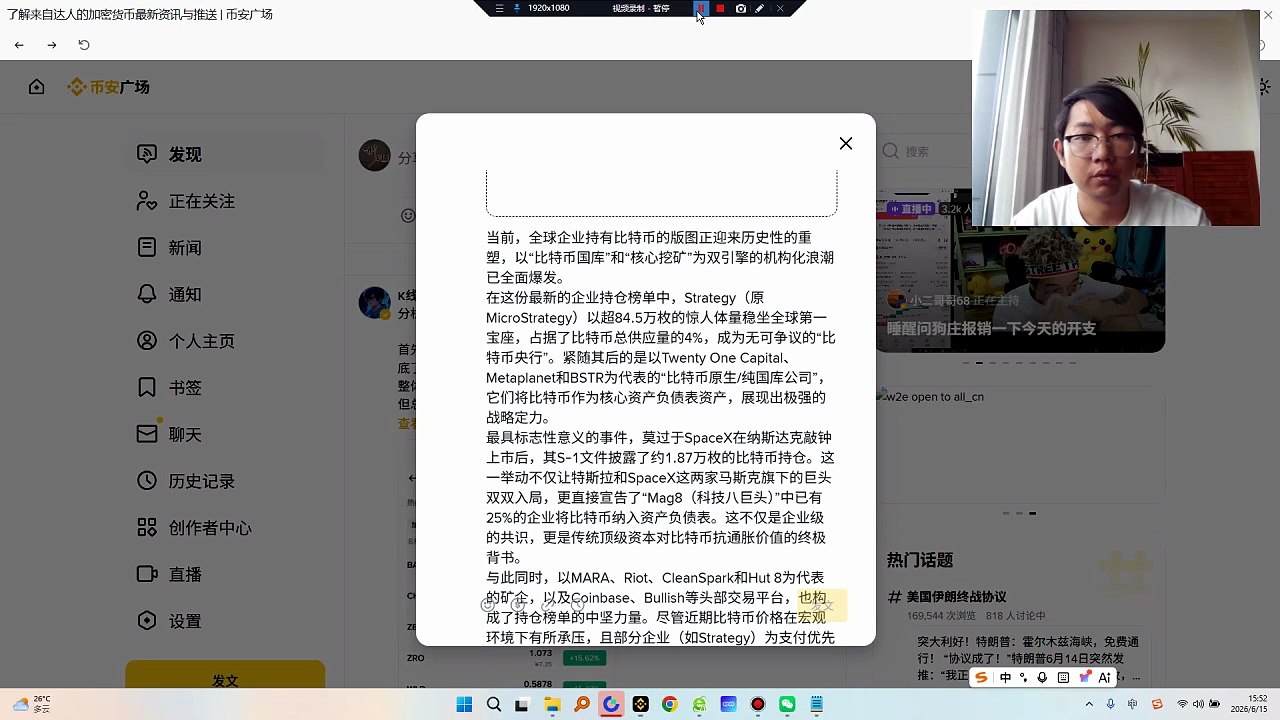Image resolution: width=1280 pixels, height=720 pixels.
Task: Click the 热门话题 trending topics heading
Action: (x=920, y=560)
